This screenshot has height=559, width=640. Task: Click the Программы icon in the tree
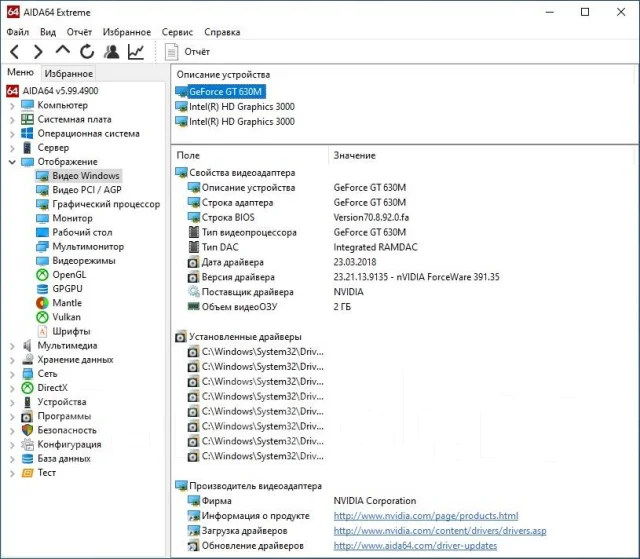click(27, 417)
